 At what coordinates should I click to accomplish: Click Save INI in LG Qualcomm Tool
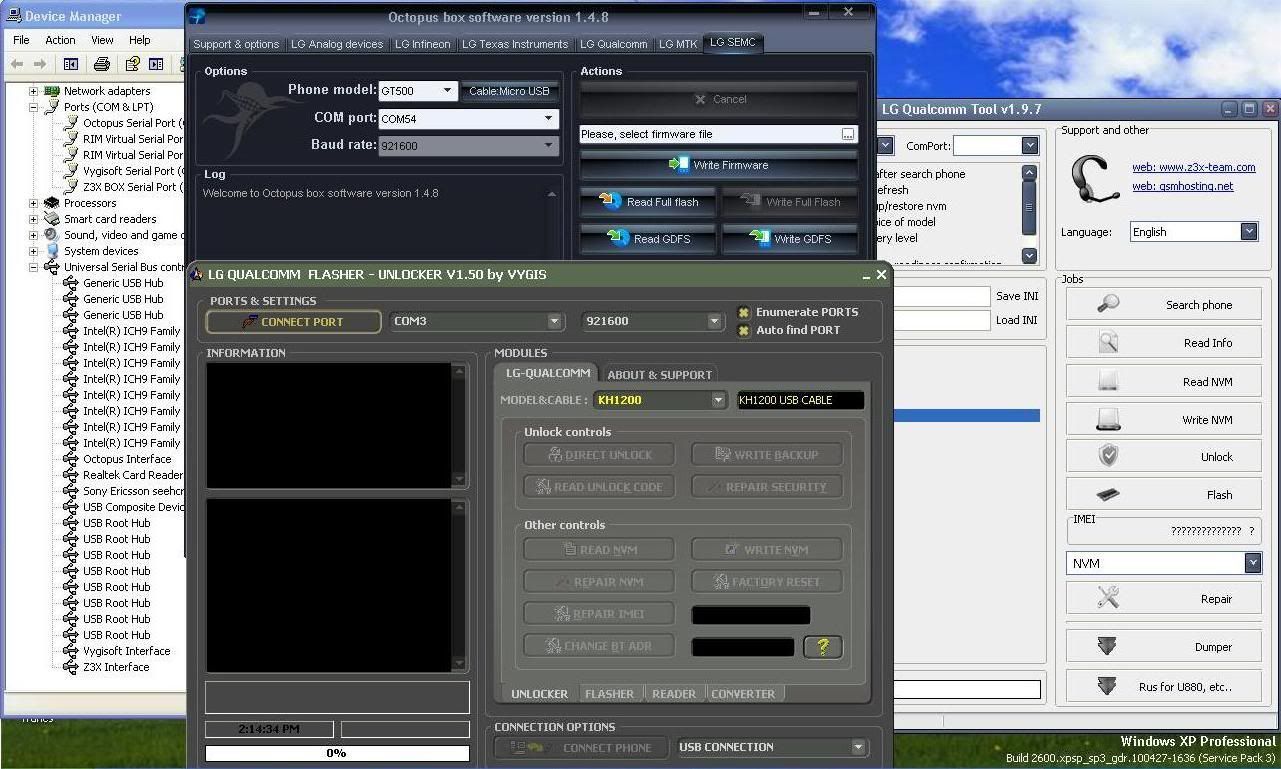[x=1016, y=296]
